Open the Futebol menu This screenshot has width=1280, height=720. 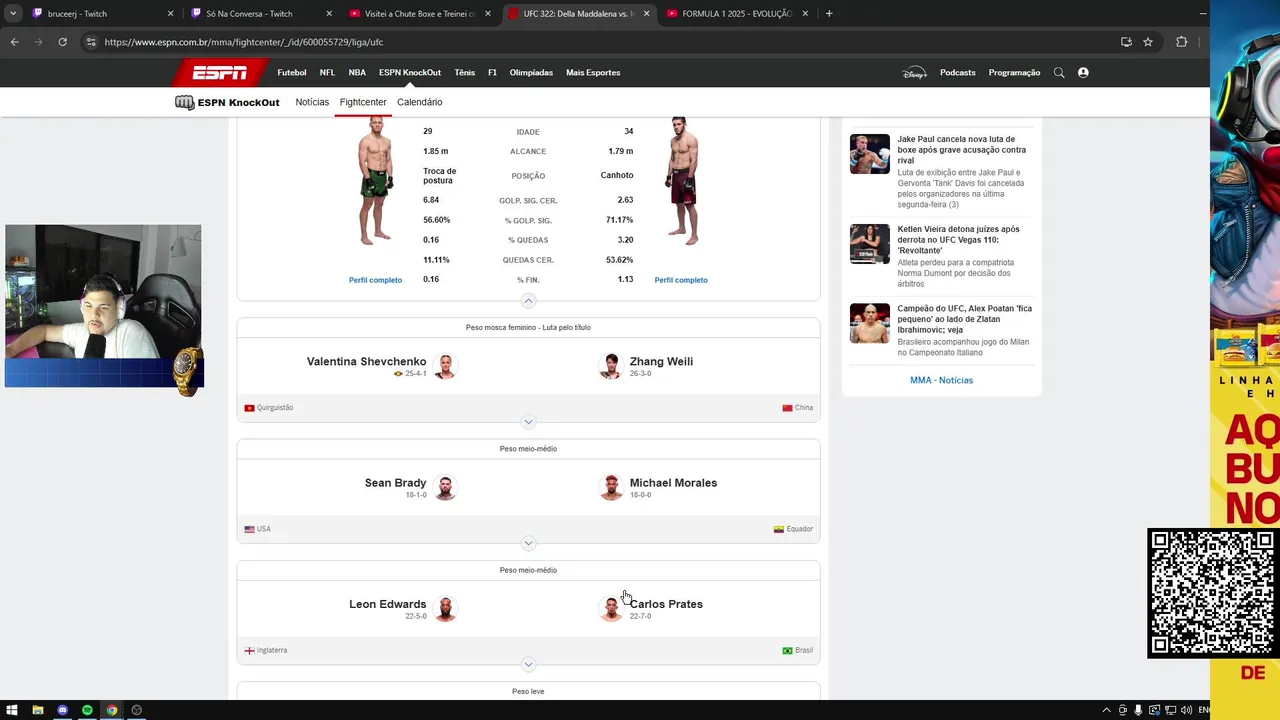pos(292,73)
